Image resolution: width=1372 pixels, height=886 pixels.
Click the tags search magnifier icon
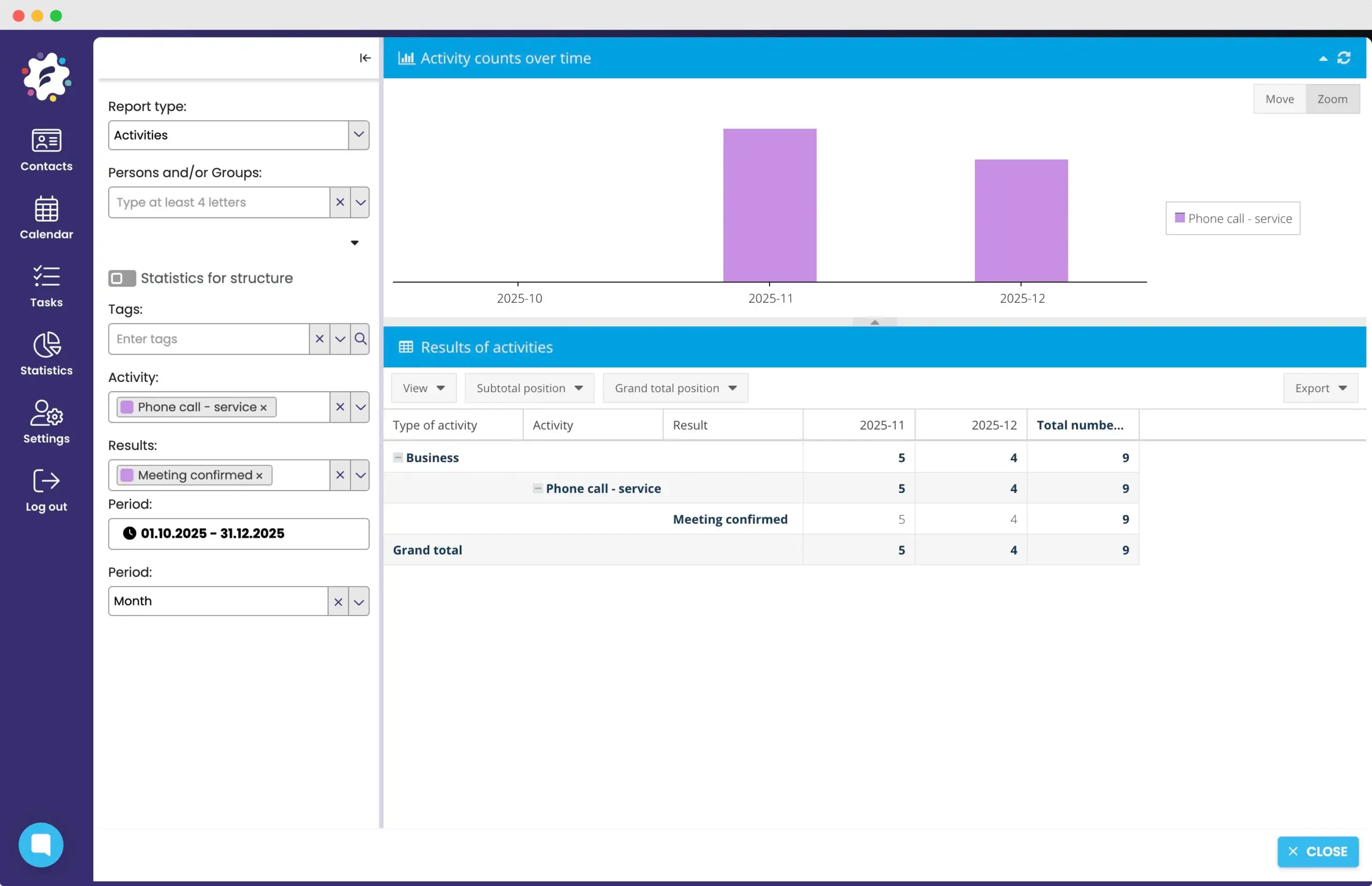coord(360,339)
